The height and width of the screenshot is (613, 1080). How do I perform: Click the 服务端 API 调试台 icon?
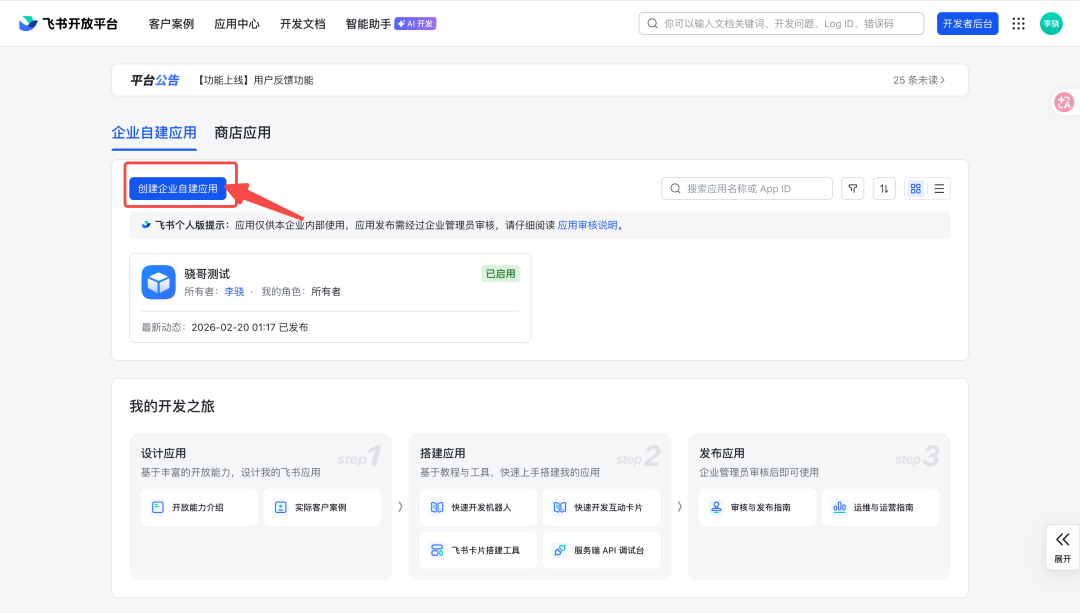(559, 550)
